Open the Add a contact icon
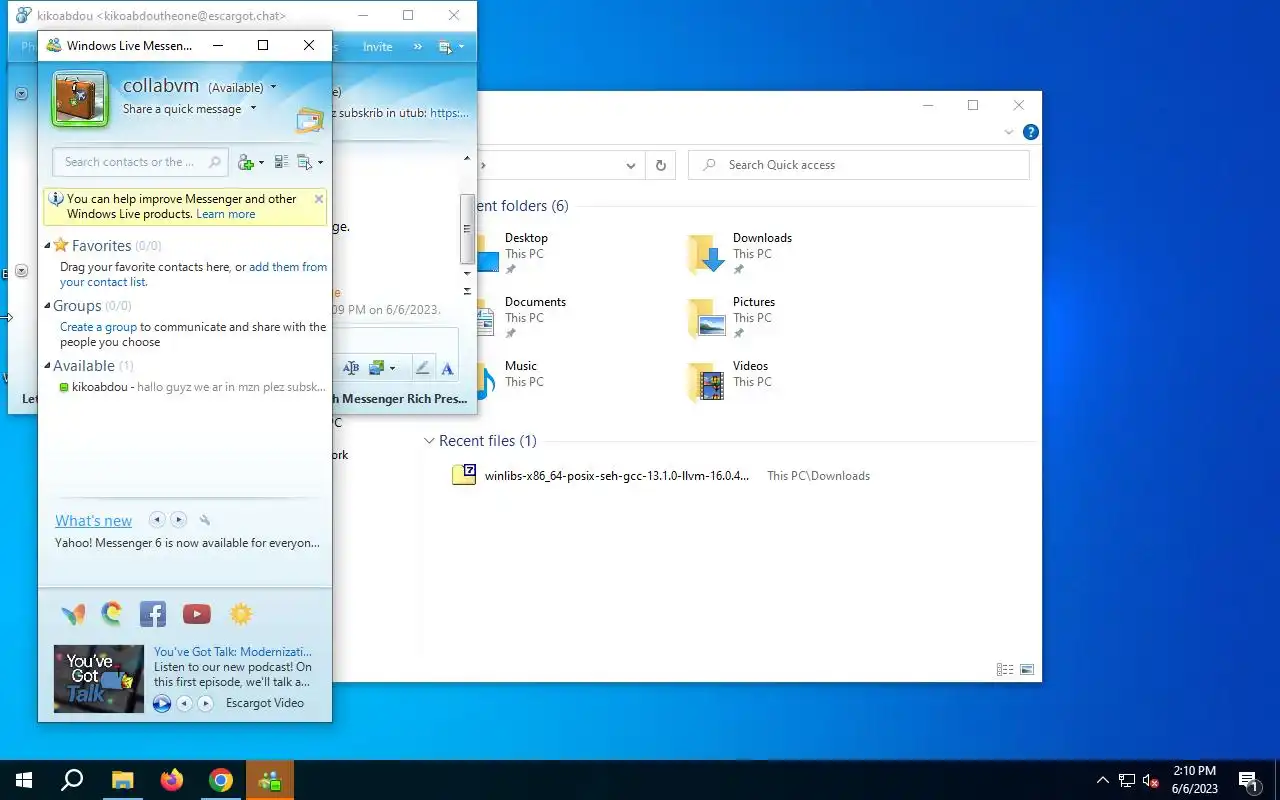 click(245, 162)
